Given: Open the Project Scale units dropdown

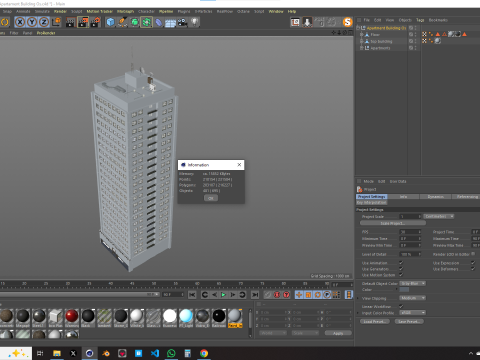Looking at the screenshot, I should pyautogui.click(x=439, y=216).
